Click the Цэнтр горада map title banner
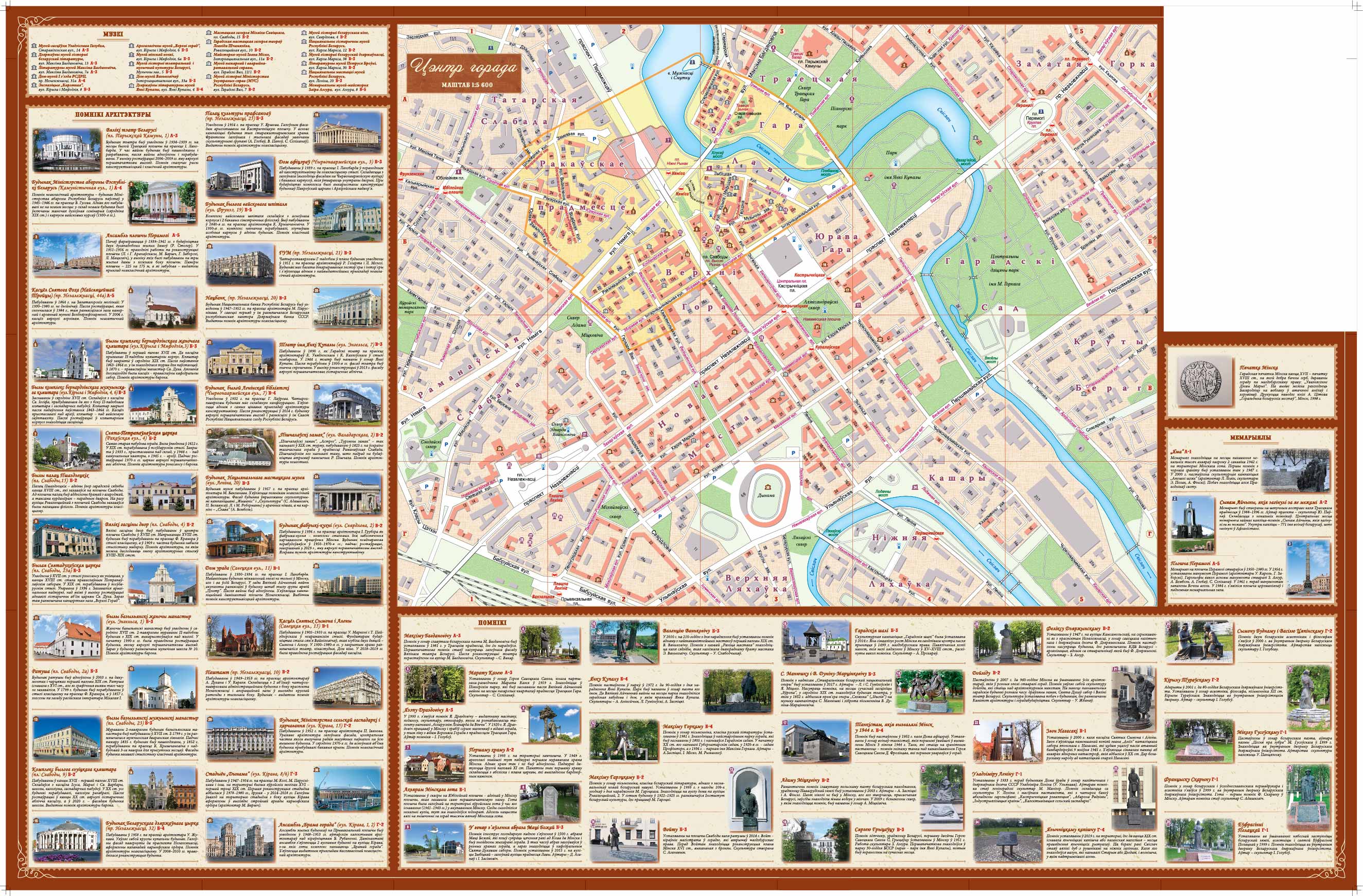This screenshot has width=1363, height=896. pyautogui.click(x=464, y=72)
